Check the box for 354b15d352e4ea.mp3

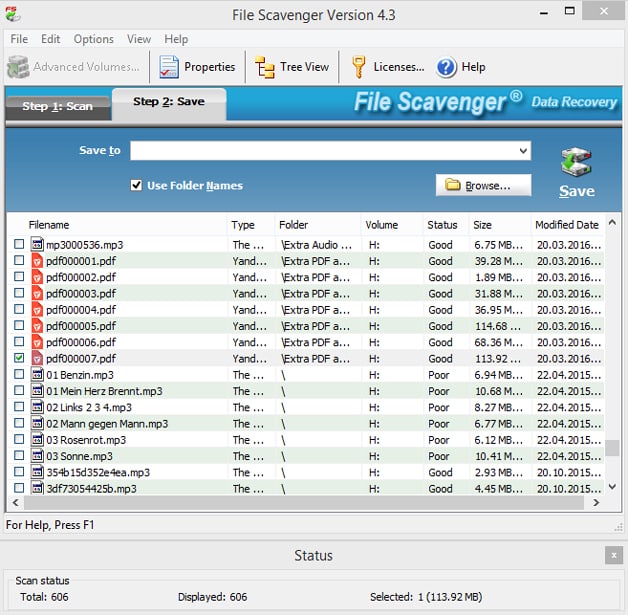[x=19, y=471]
